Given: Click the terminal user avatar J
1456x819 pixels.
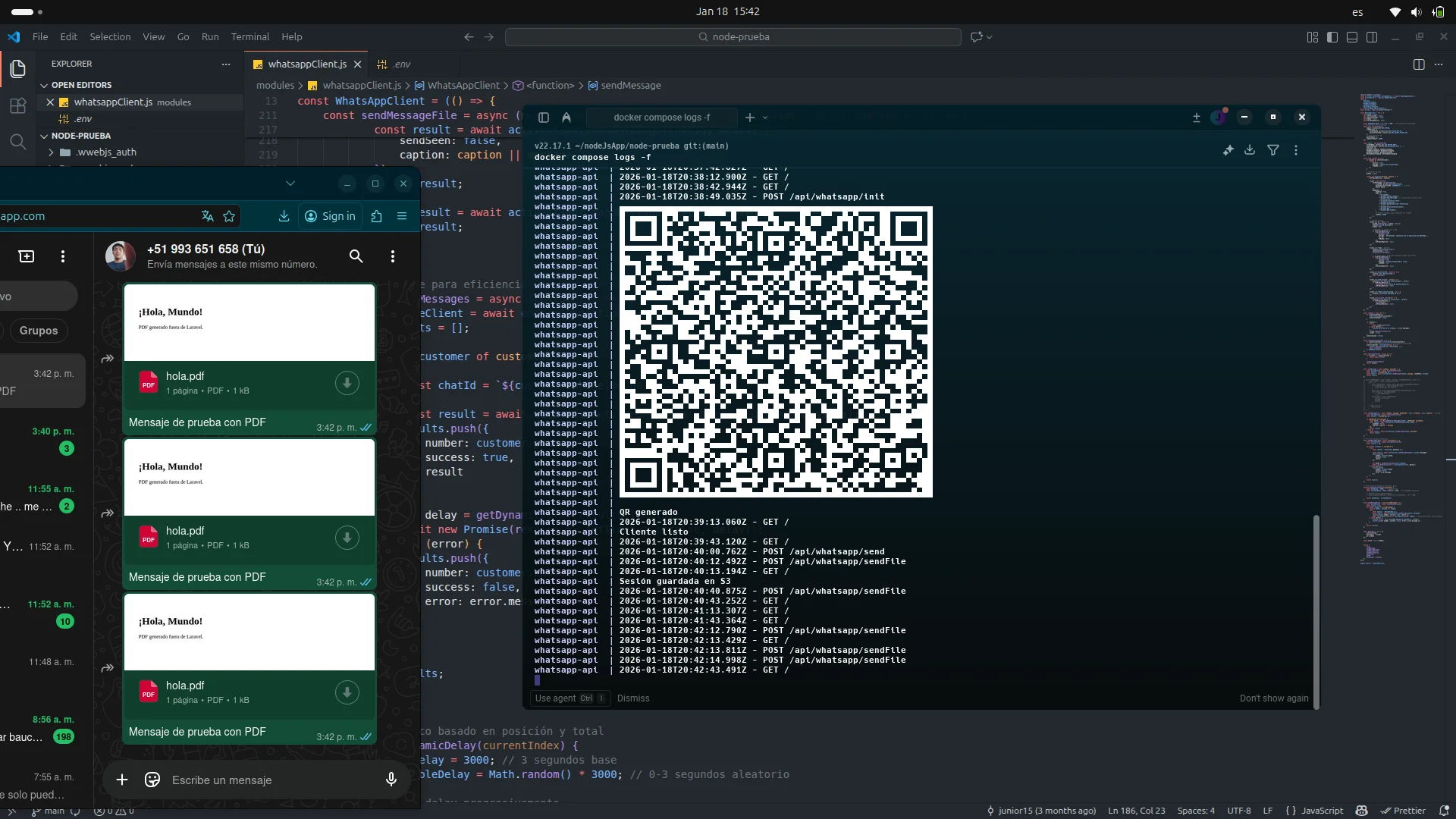Looking at the screenshot, I should pyautogui.click(x=1219, y=118).
